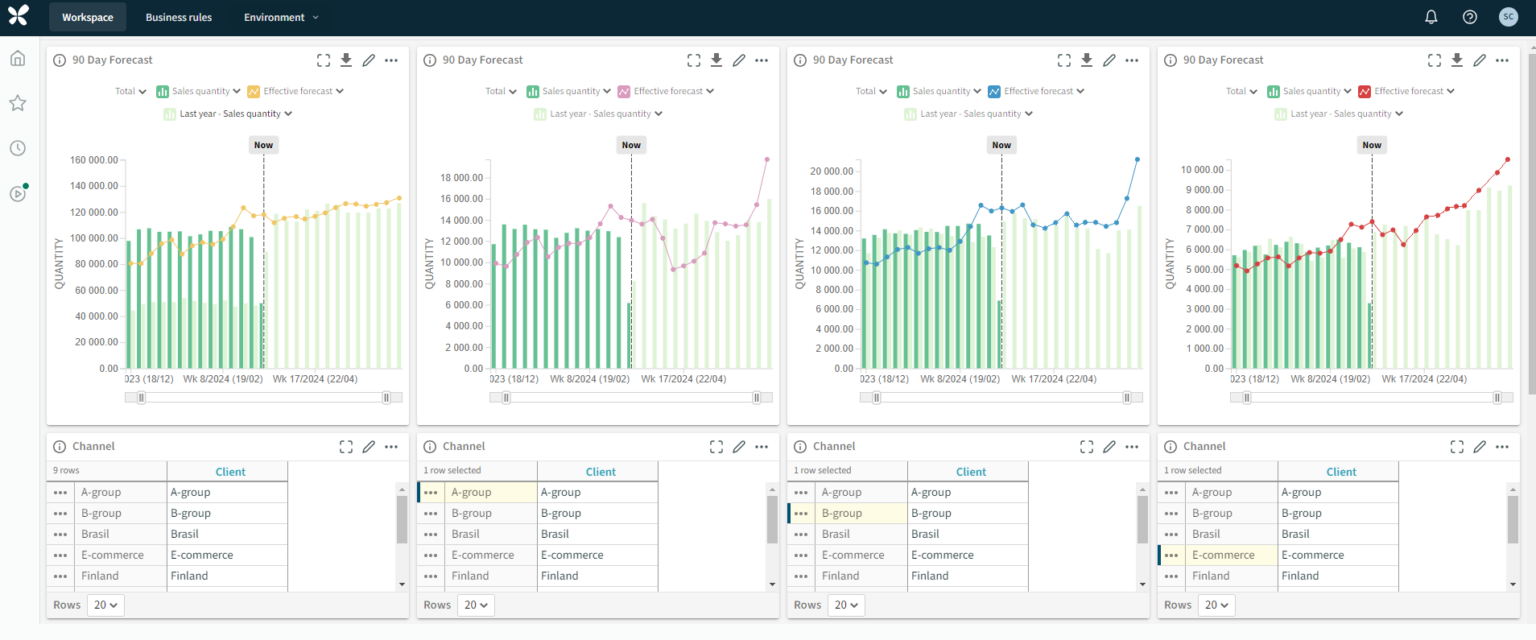The height and width of the screenshot is (640, 1536).
Task: Click the sidebar icon with the green notification dot
Action: 16,193
